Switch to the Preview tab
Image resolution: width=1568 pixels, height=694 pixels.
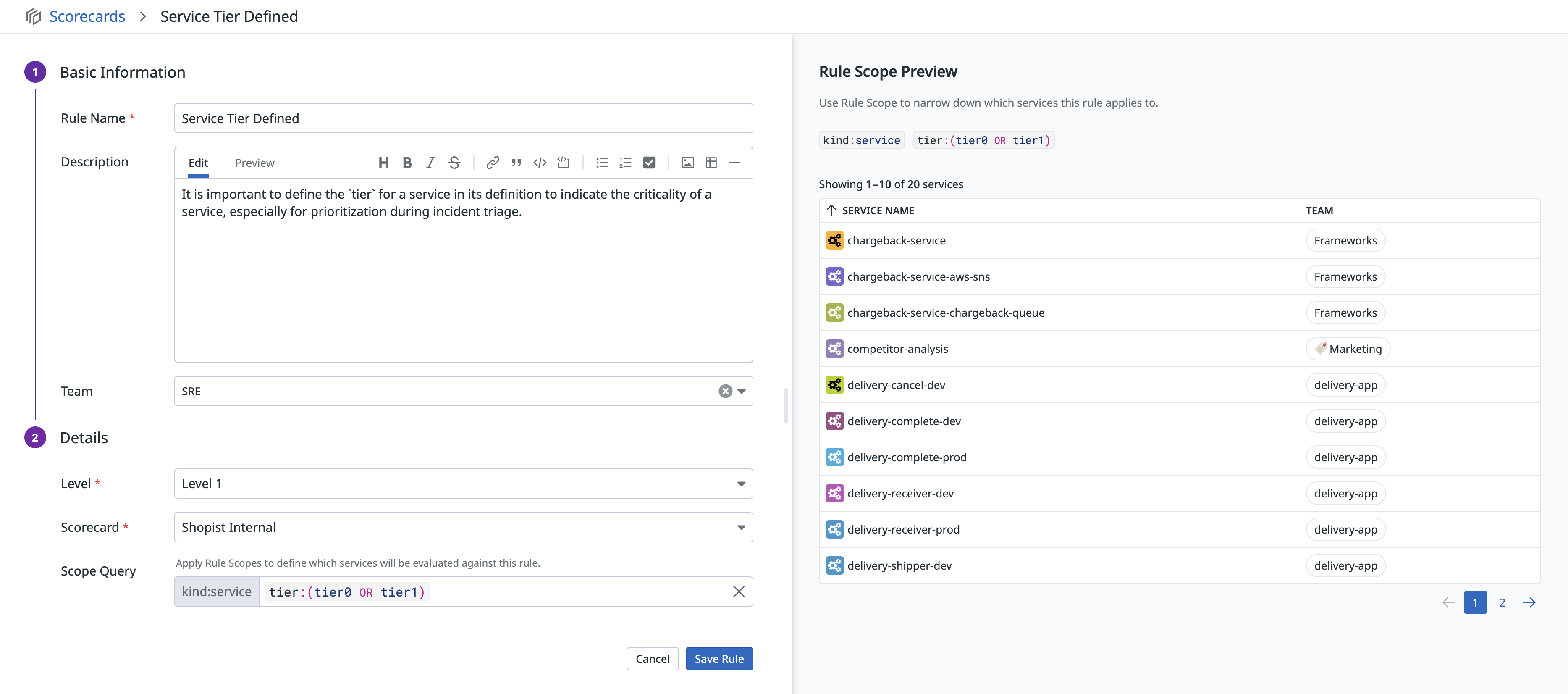(x=254, y=163)
